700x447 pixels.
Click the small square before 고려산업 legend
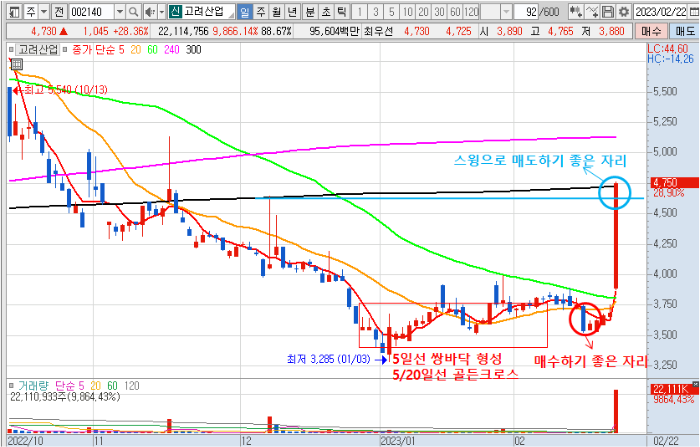click(x=11, y=50)
